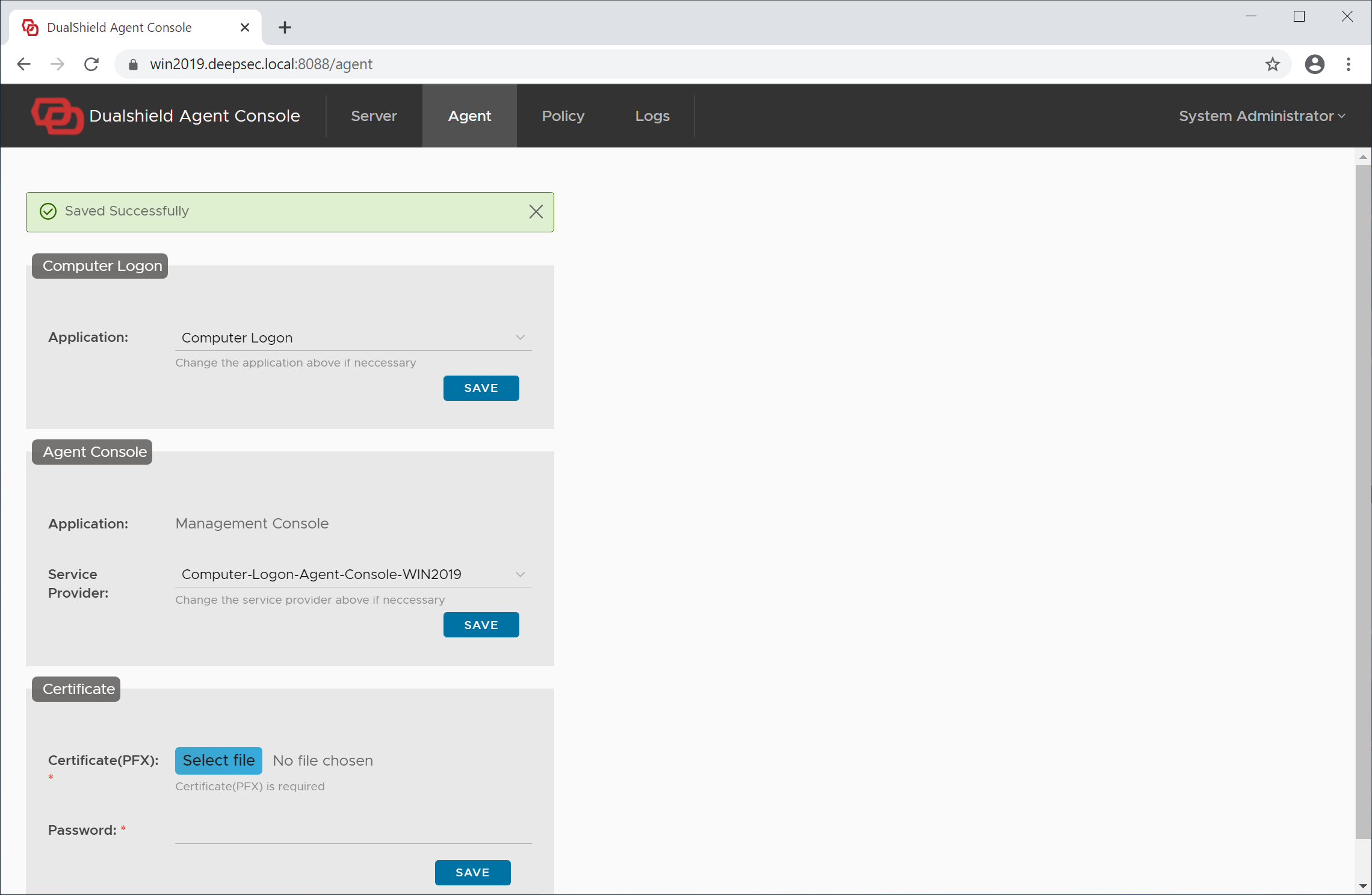Save the Computer Logon application setting

481,388
